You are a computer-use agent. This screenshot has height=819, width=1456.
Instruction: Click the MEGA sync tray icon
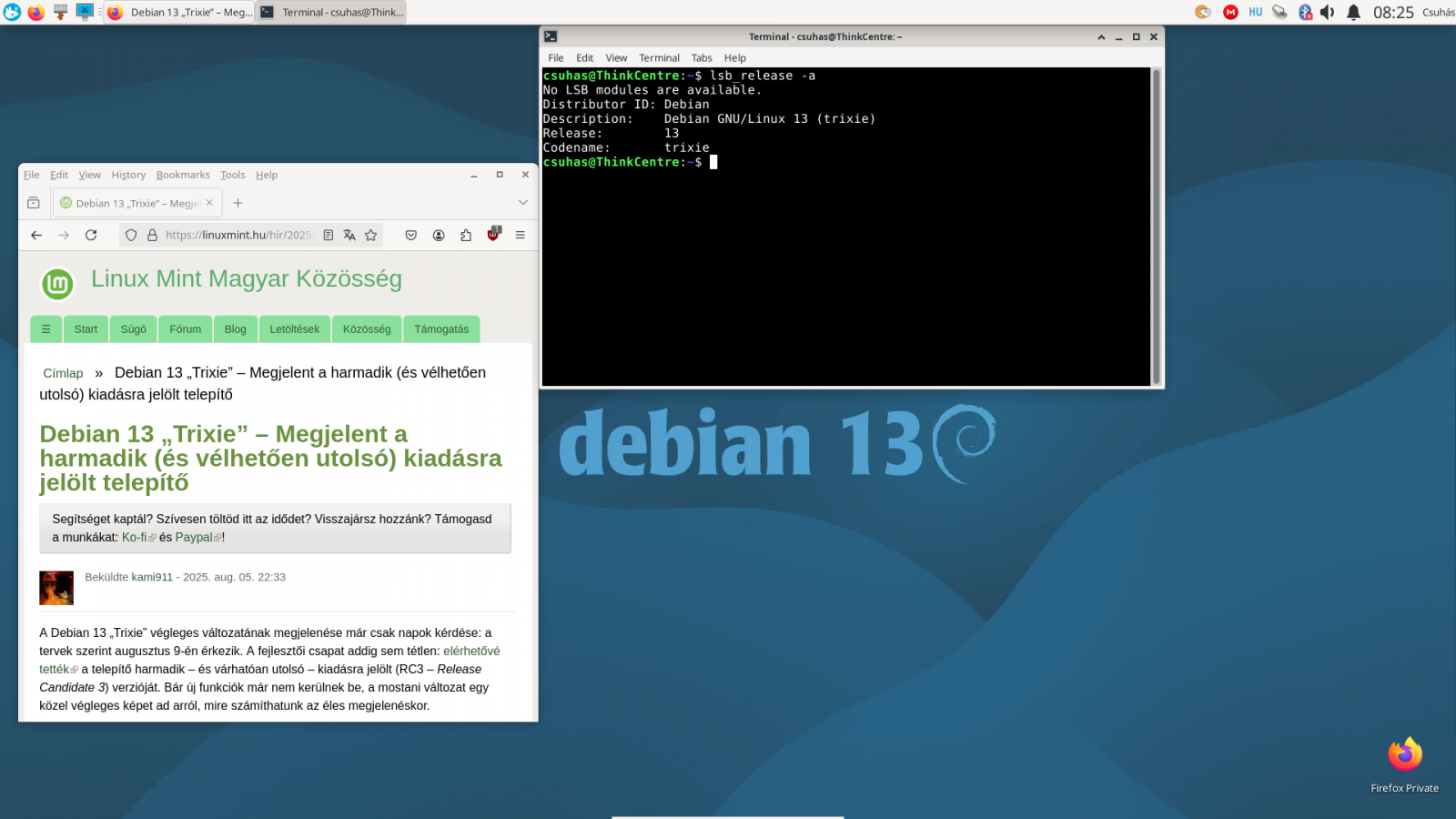pyautogui.click(x=1230, y=12)
